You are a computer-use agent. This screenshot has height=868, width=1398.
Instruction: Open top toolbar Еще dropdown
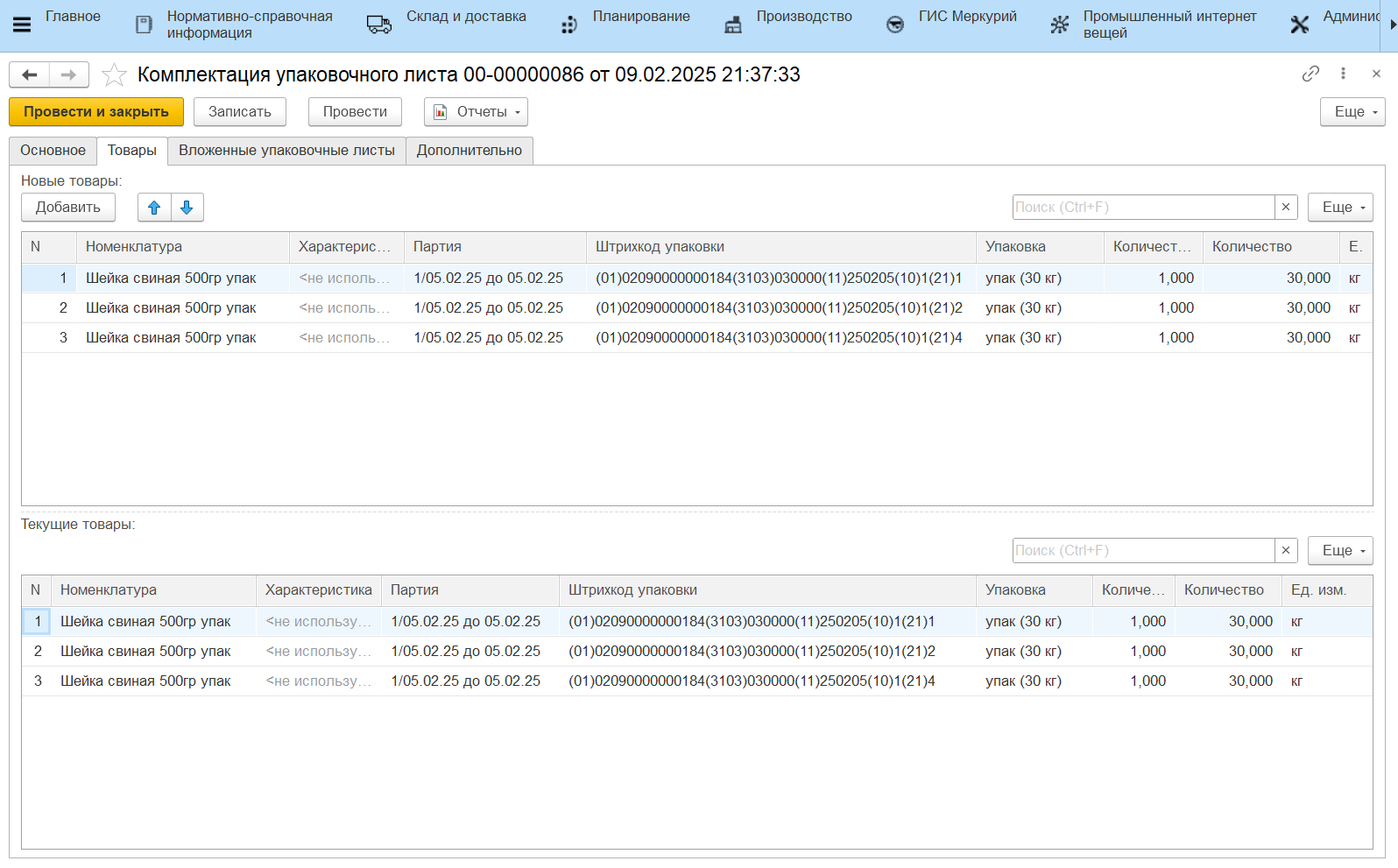coord(1352,112)
